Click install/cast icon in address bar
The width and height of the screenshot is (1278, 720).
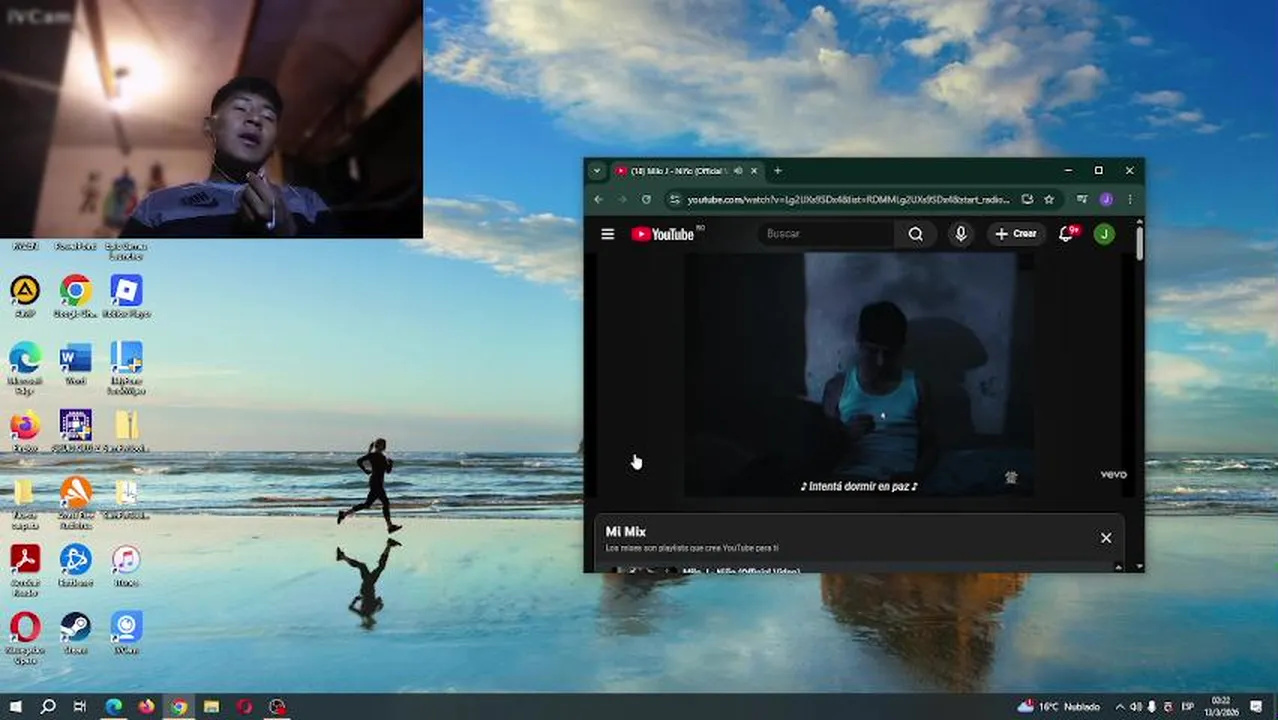tap(1027, 199)
